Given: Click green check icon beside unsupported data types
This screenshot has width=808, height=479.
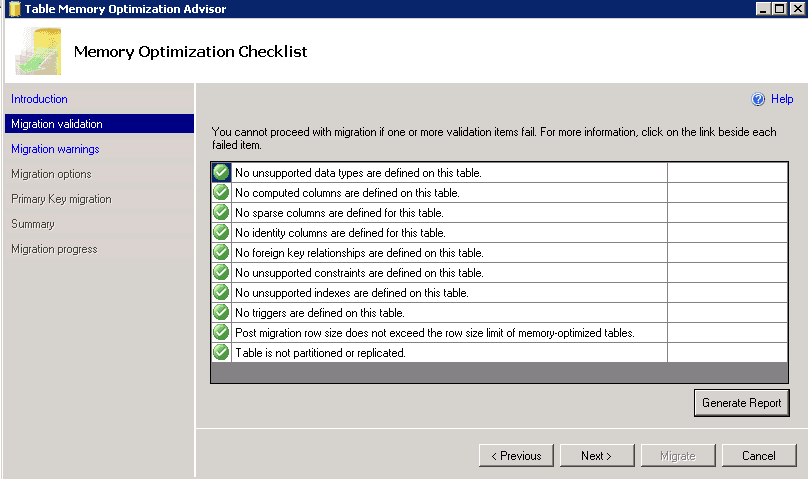Looking at the screenshot, I should click(x=221, y=172).
